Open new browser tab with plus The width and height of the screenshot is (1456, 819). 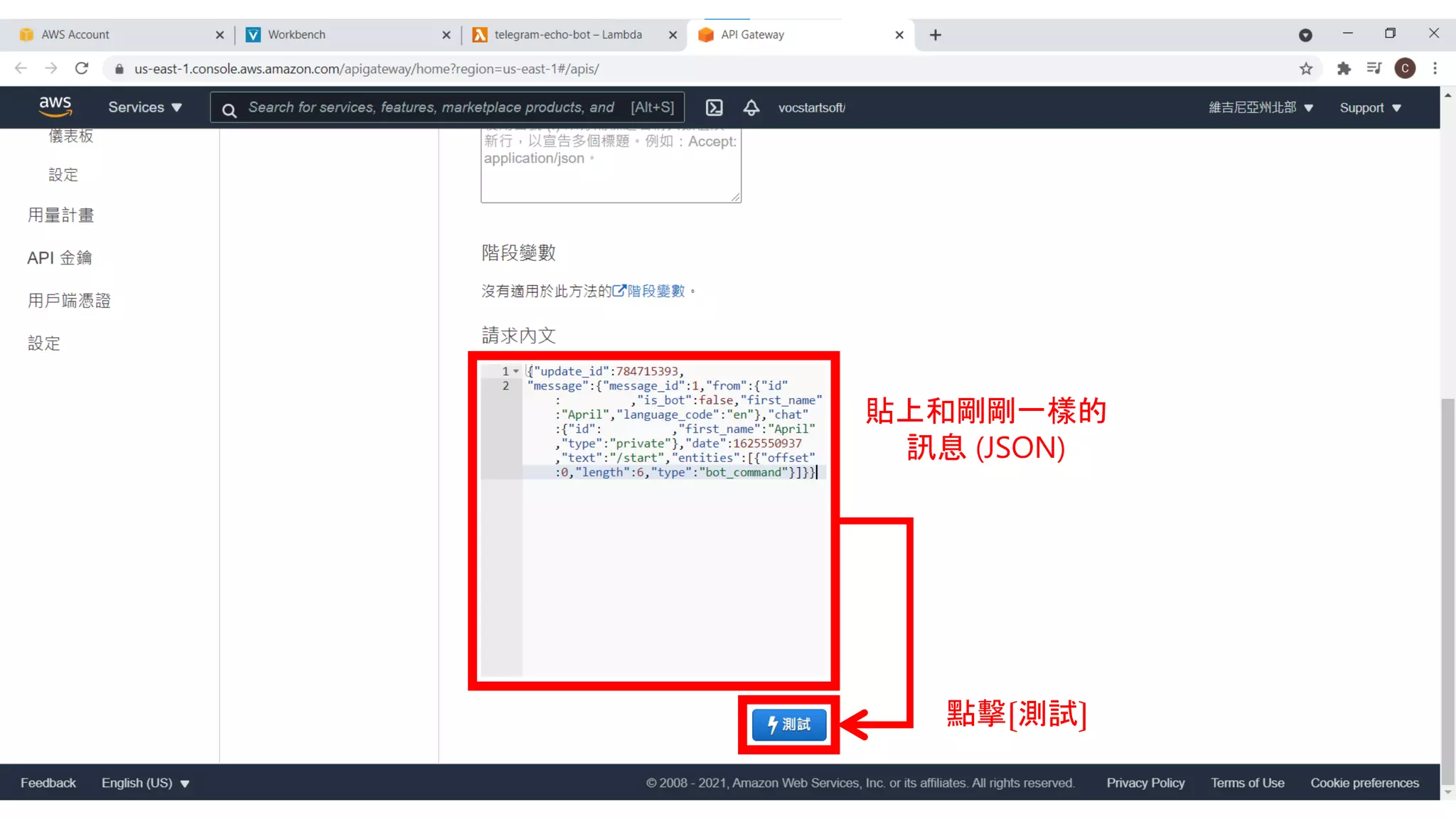pos(936,35)
